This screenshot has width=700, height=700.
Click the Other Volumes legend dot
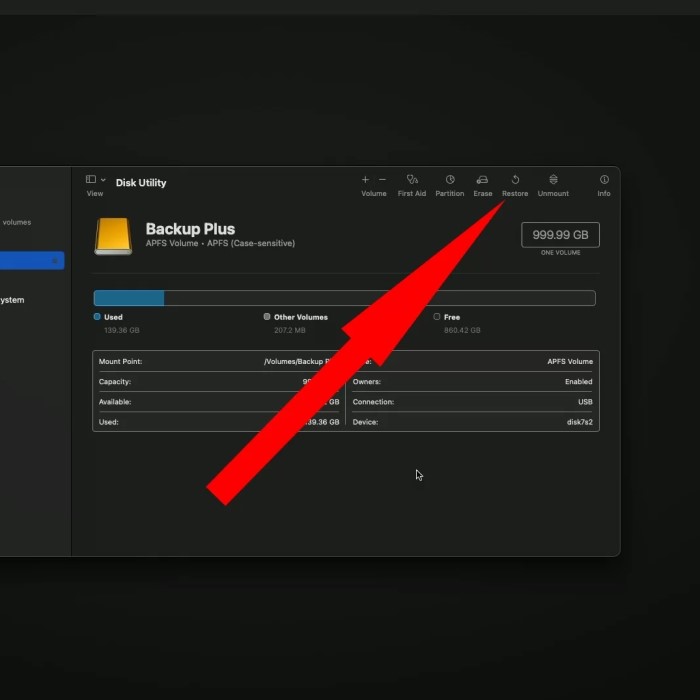coord(267,317)
